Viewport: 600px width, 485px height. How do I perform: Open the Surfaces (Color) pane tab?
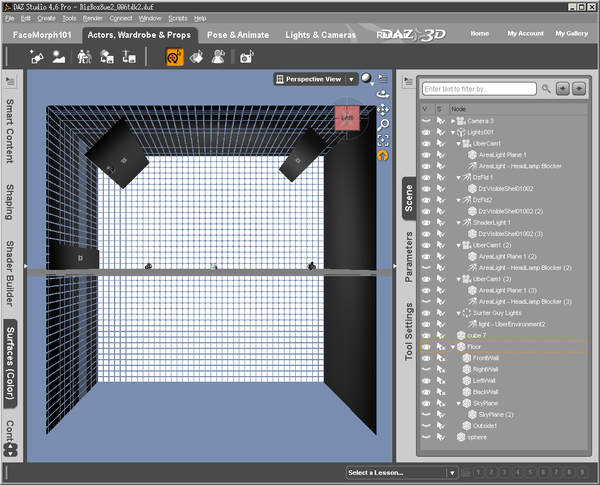pyautogui.click(x=10, y=363)
